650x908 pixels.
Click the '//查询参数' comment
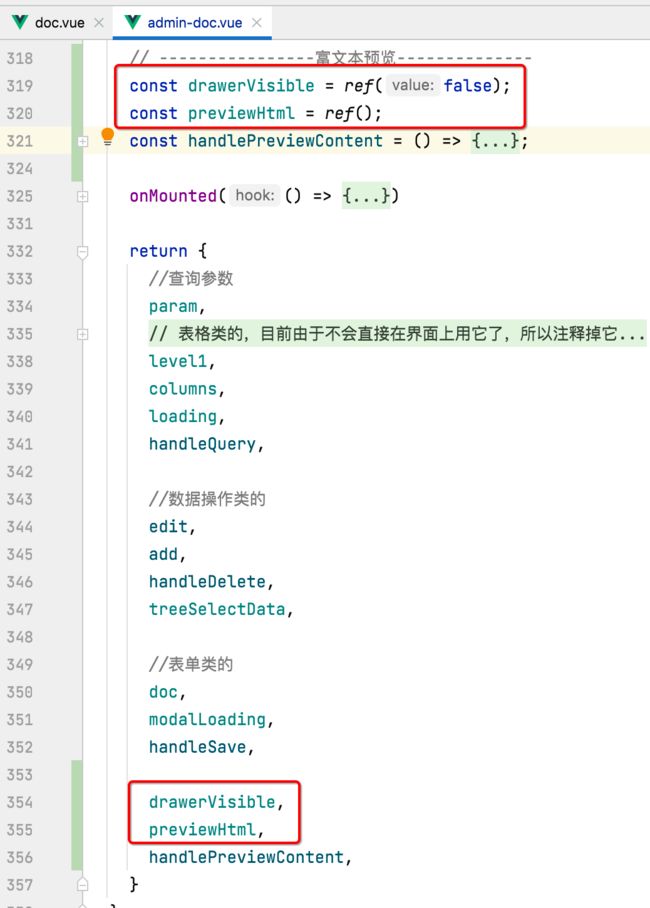[x=191, y=279]
